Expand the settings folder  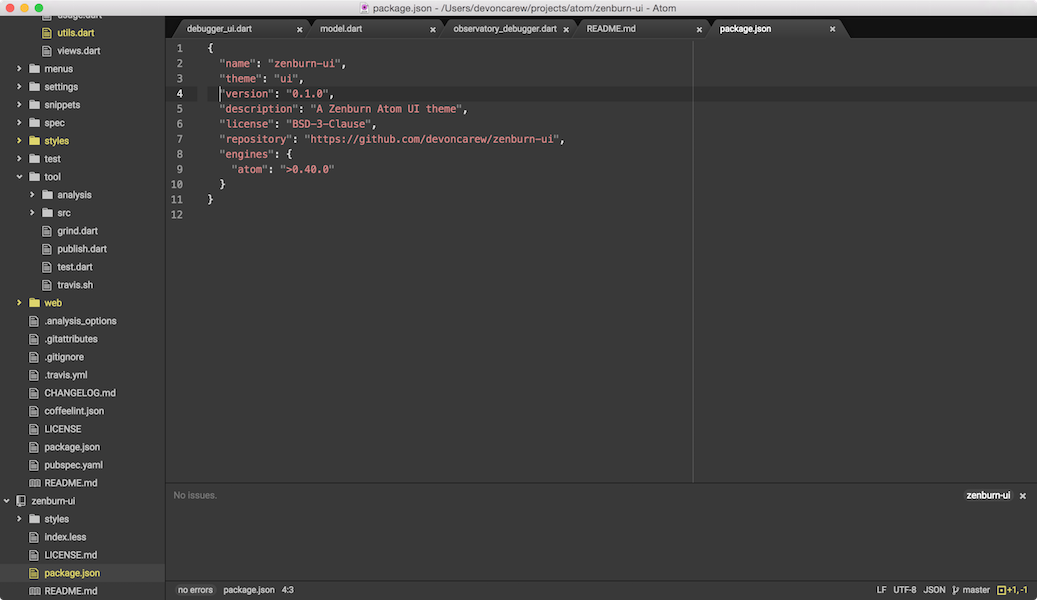19,87
